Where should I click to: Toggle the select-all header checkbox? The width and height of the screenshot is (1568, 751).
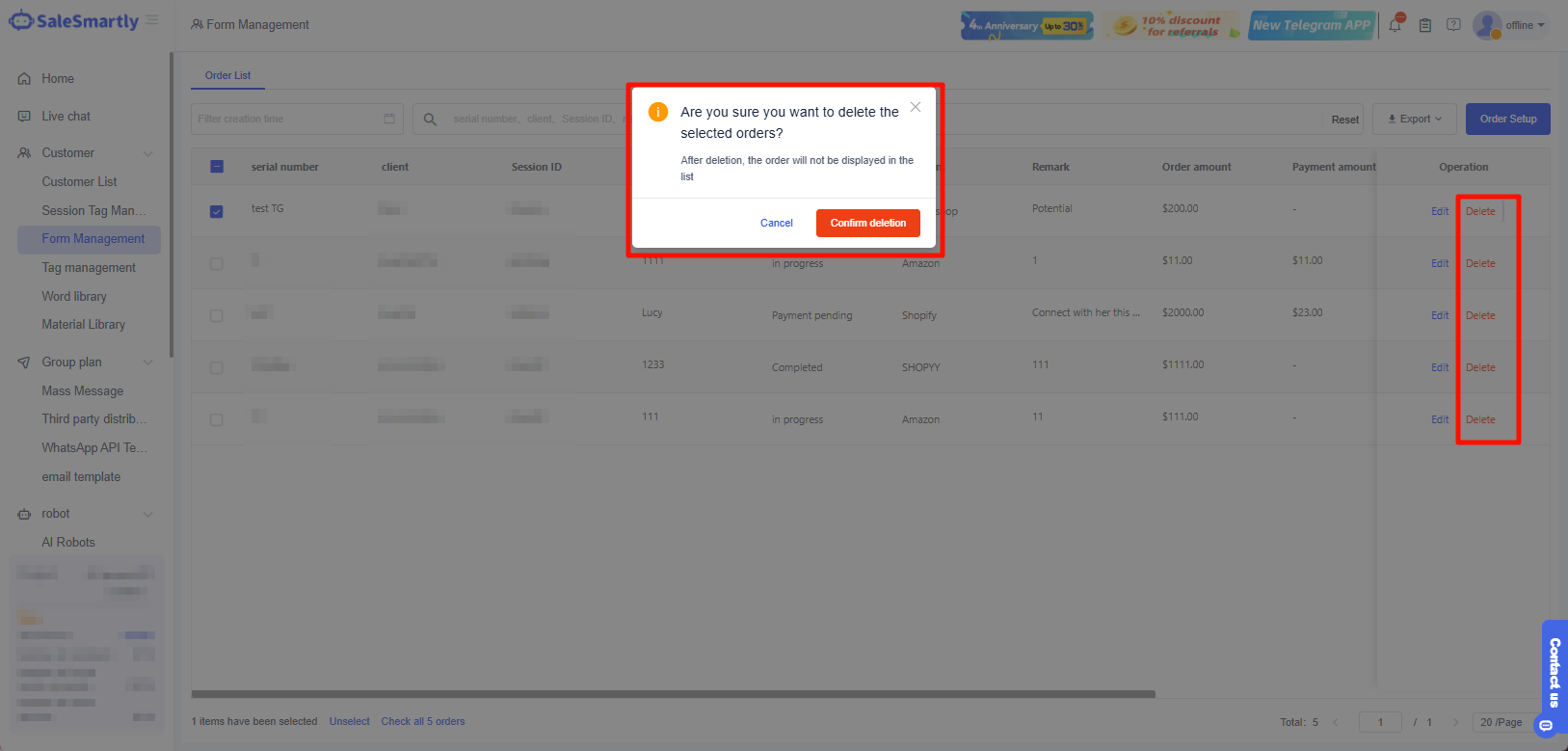[x=217, y=167]
